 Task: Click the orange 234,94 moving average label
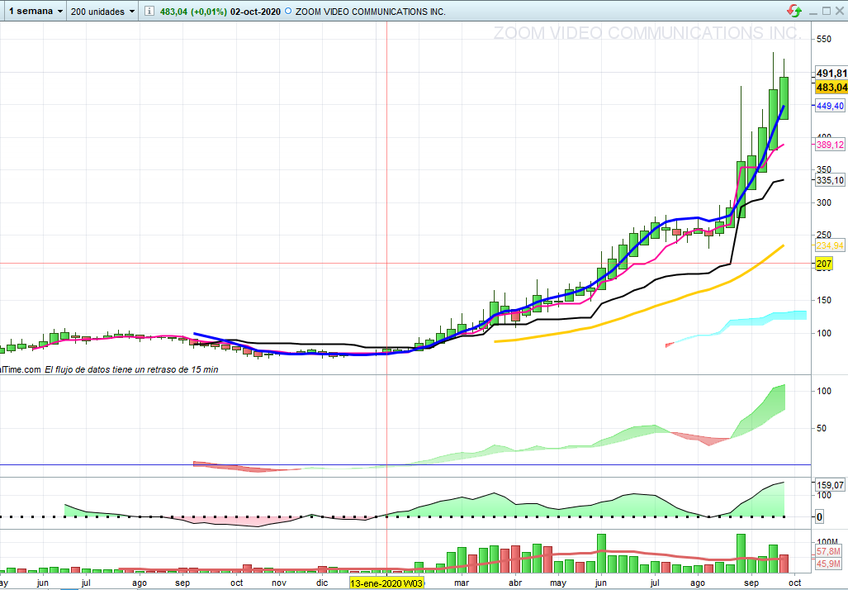(830, 246)
